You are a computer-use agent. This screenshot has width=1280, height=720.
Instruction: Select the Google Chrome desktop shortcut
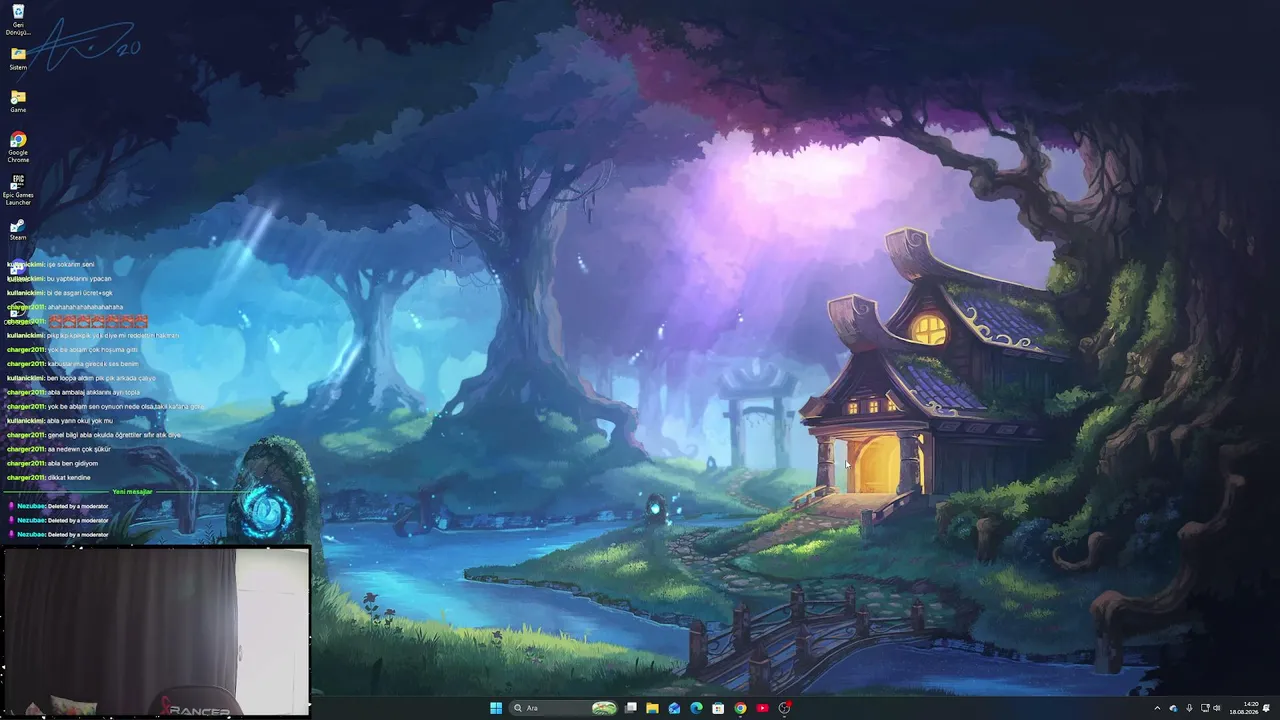18,147
